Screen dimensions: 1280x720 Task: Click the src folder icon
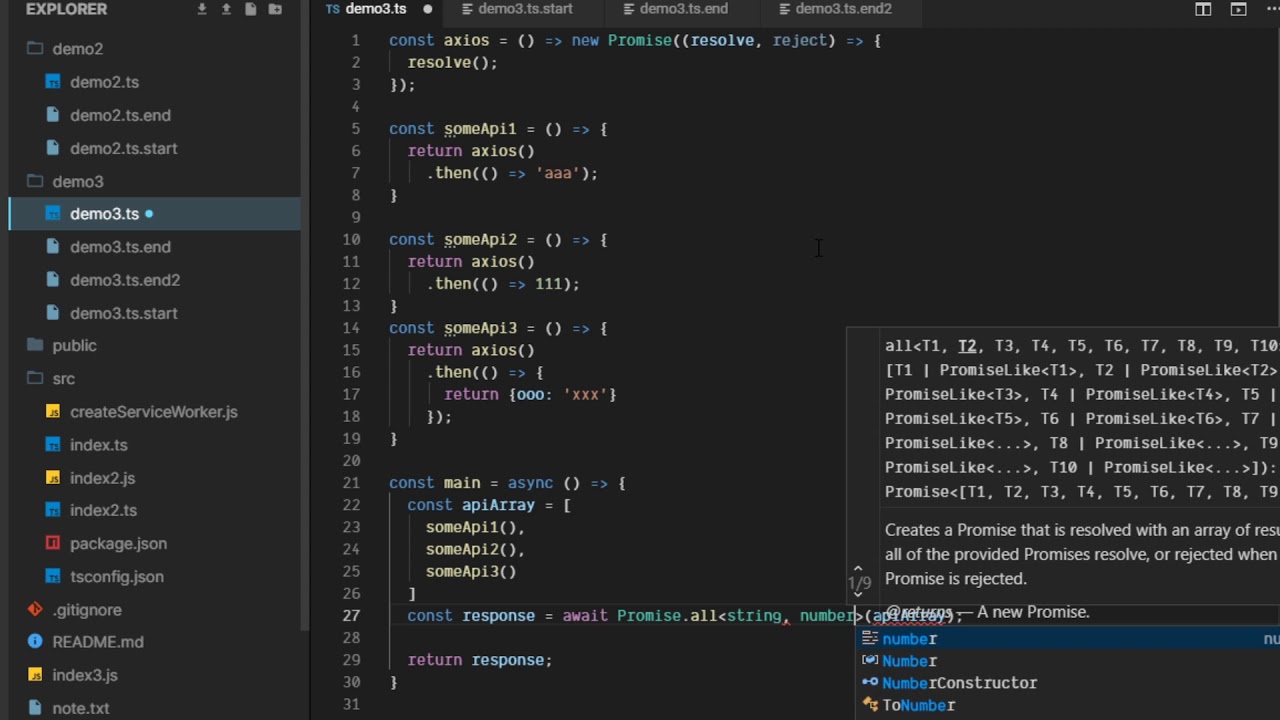pos(35,378)
